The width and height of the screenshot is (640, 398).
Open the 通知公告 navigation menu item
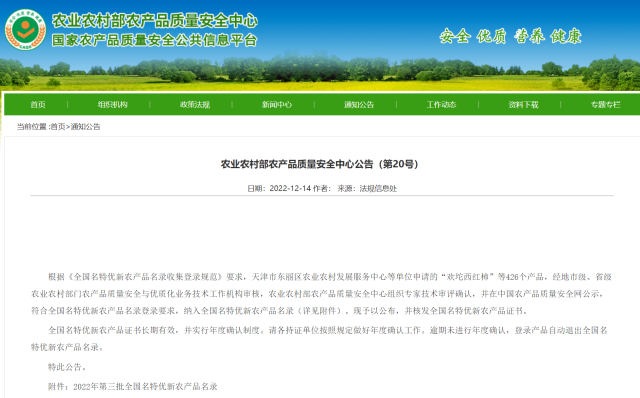[359, 105]
